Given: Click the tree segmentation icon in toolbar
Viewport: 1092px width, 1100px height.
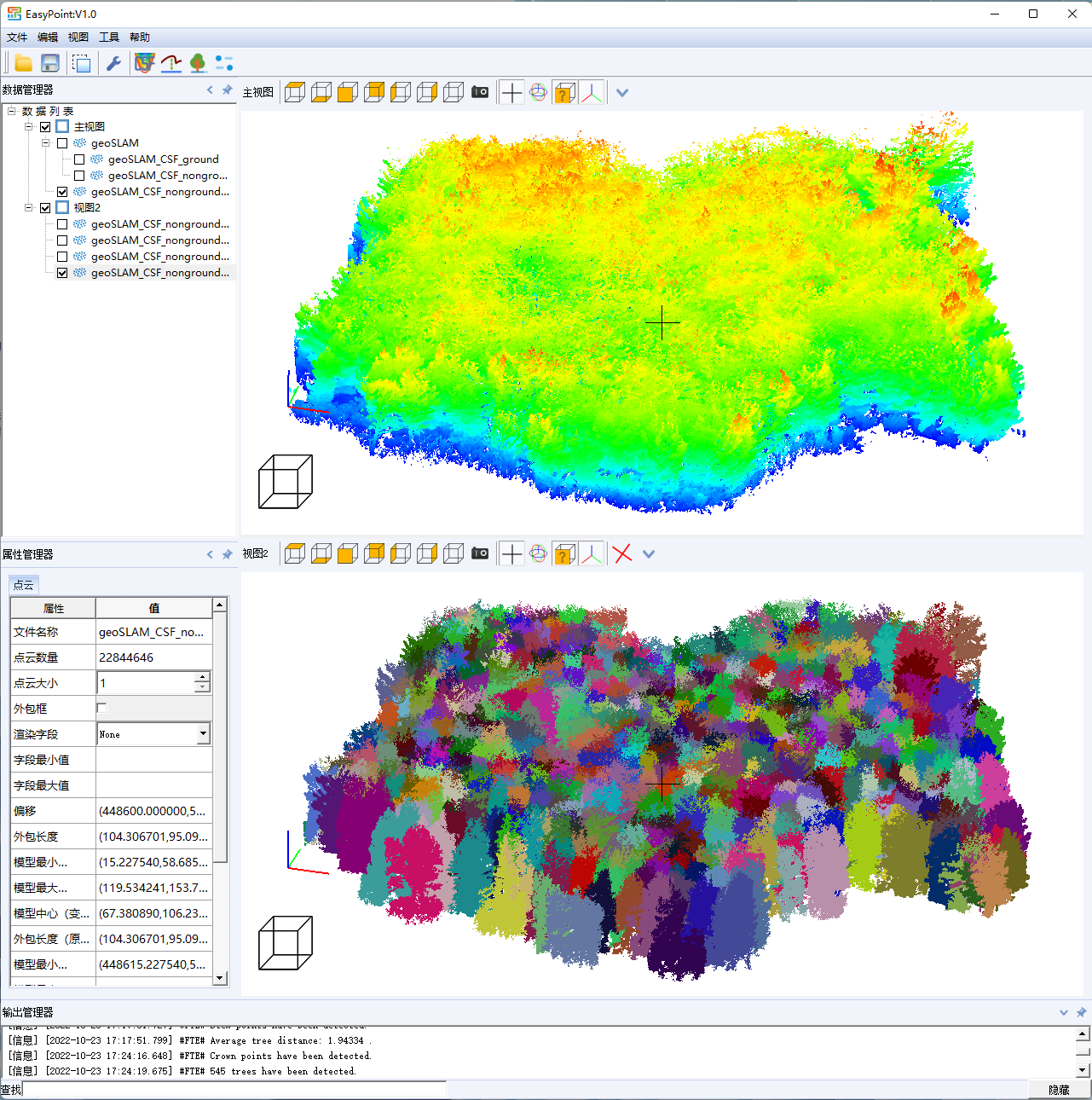Looking at the screenshot, I should (198, 63).
